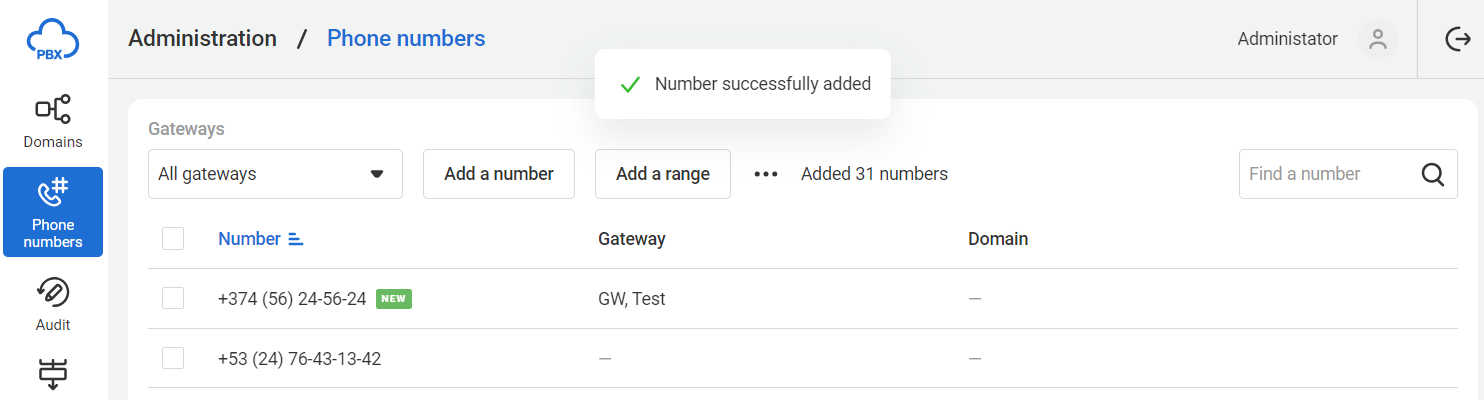The width and height of the screenshot is (1484, 400).
Task: Click the Add a number button
Action: coord(499,174)
